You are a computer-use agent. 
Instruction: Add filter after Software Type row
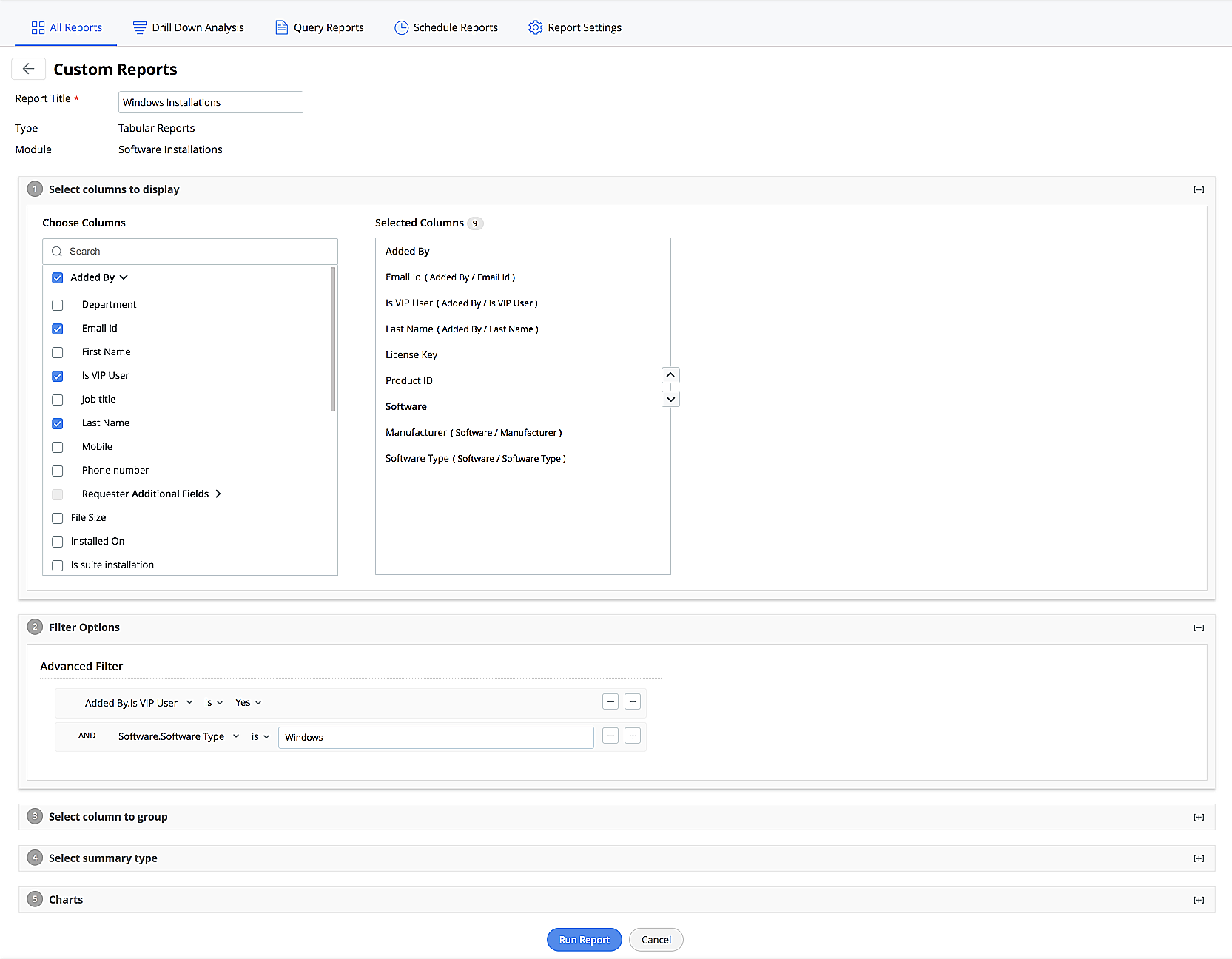[x=633, y=736]
